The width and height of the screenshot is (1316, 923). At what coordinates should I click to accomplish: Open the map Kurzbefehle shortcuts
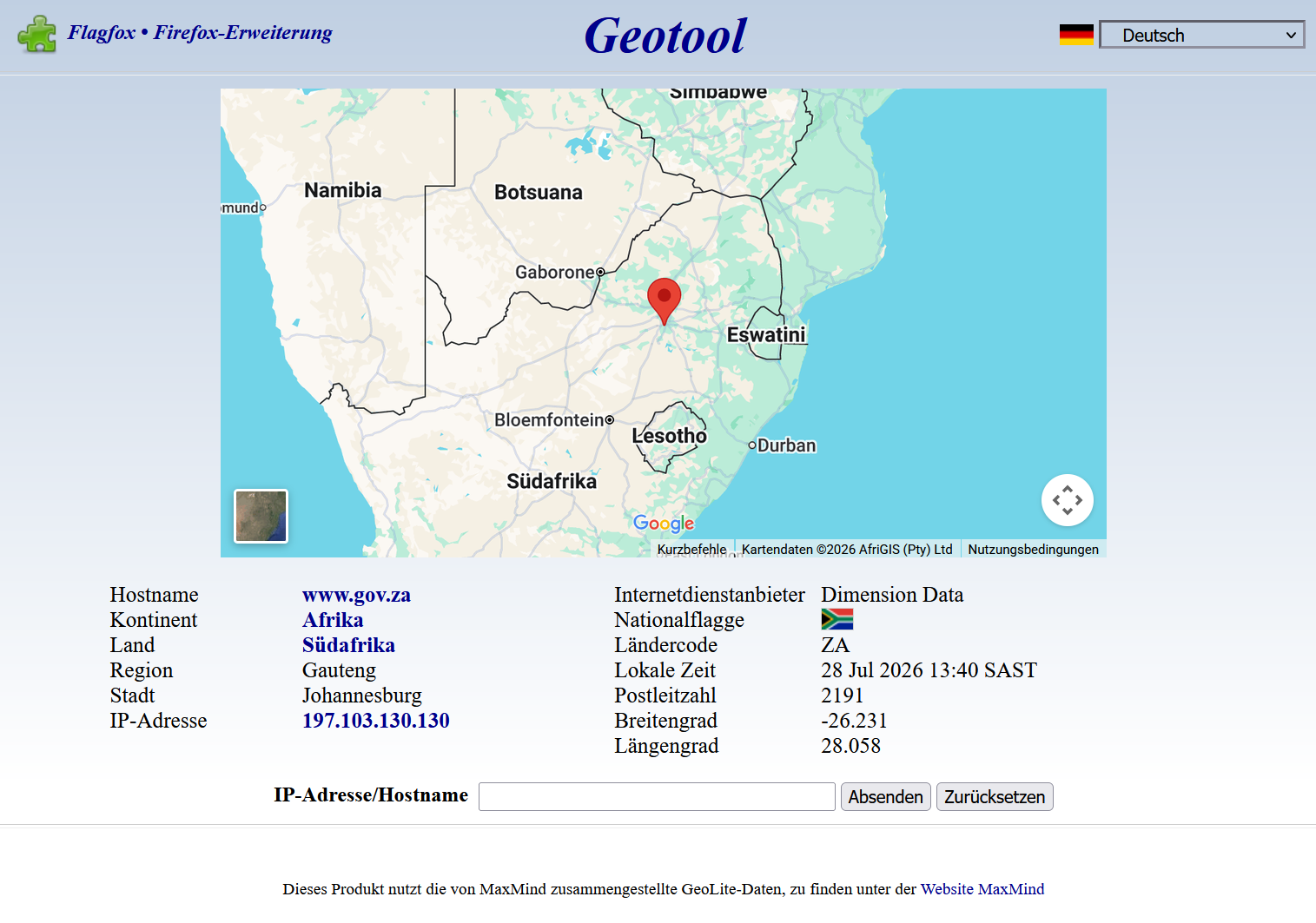click(691, 549)
